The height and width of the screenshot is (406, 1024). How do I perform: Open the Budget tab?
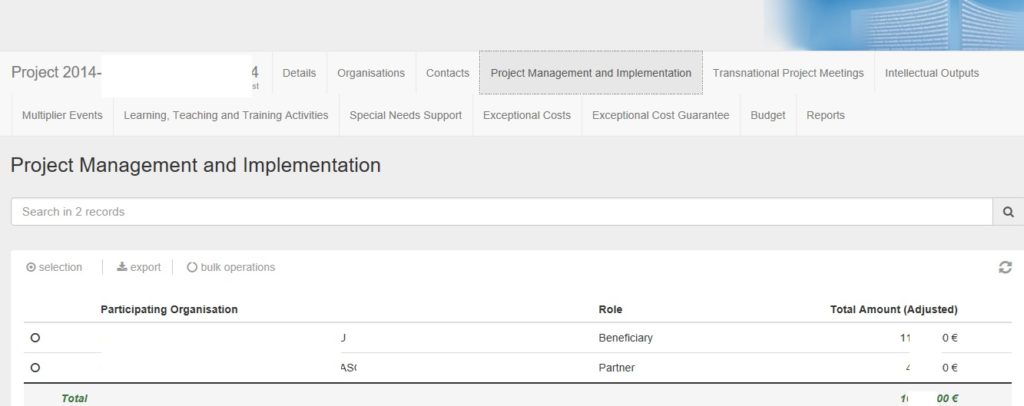pyautogui.click(x=768, y=116)
